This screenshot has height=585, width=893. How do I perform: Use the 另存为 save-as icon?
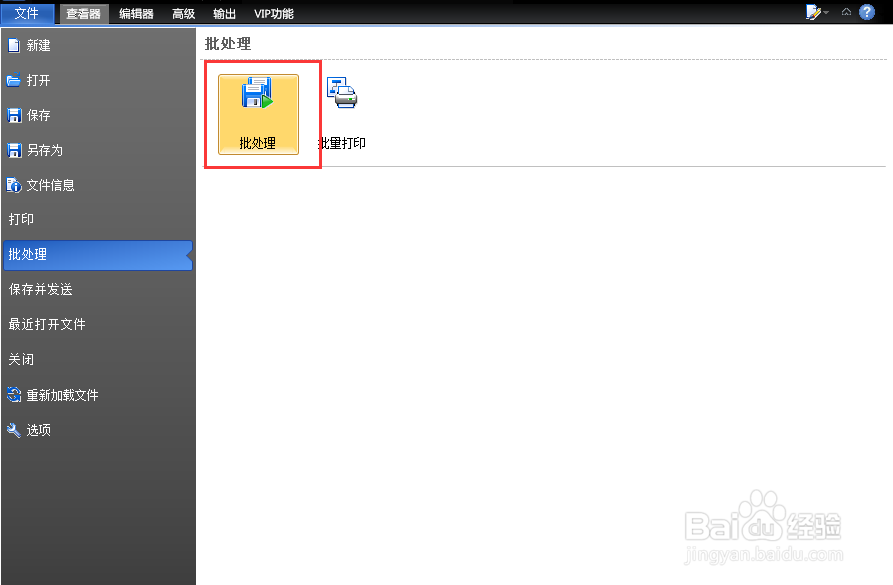[14, 150]
